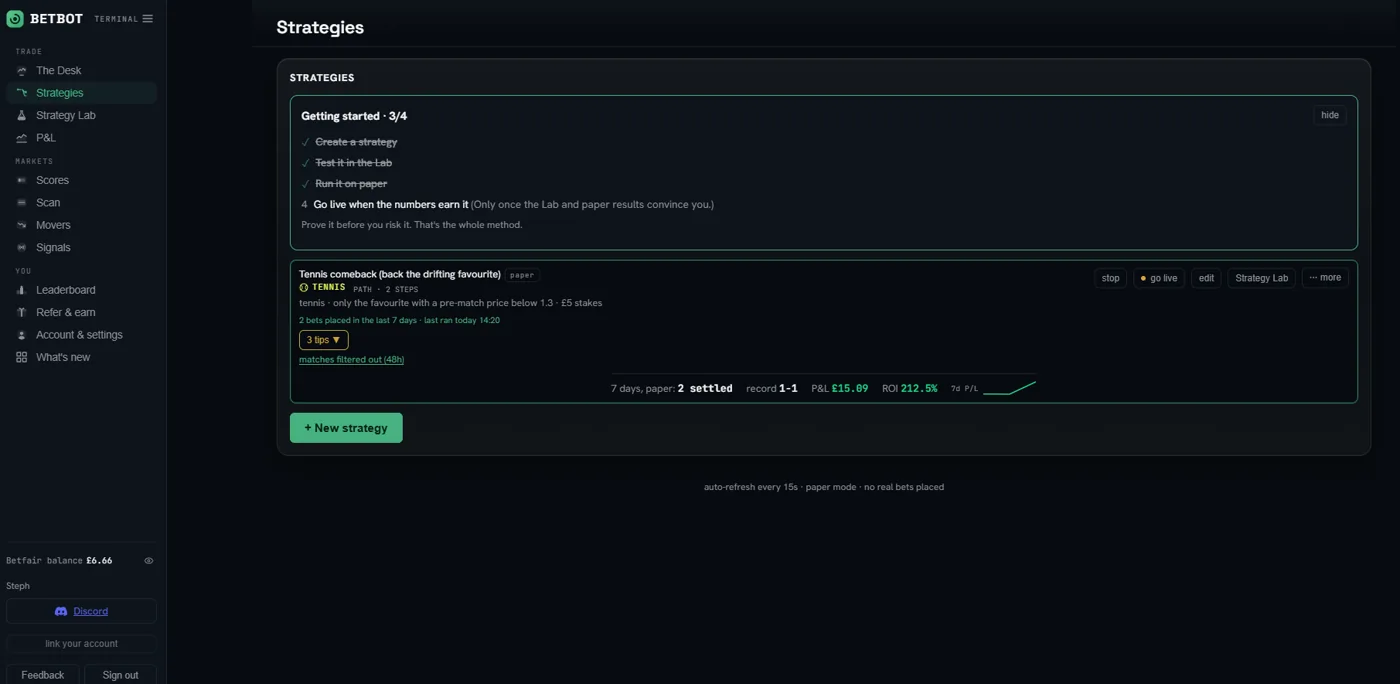
Task: Click the Account & settings person icon
Action: [x=21, y=335]
